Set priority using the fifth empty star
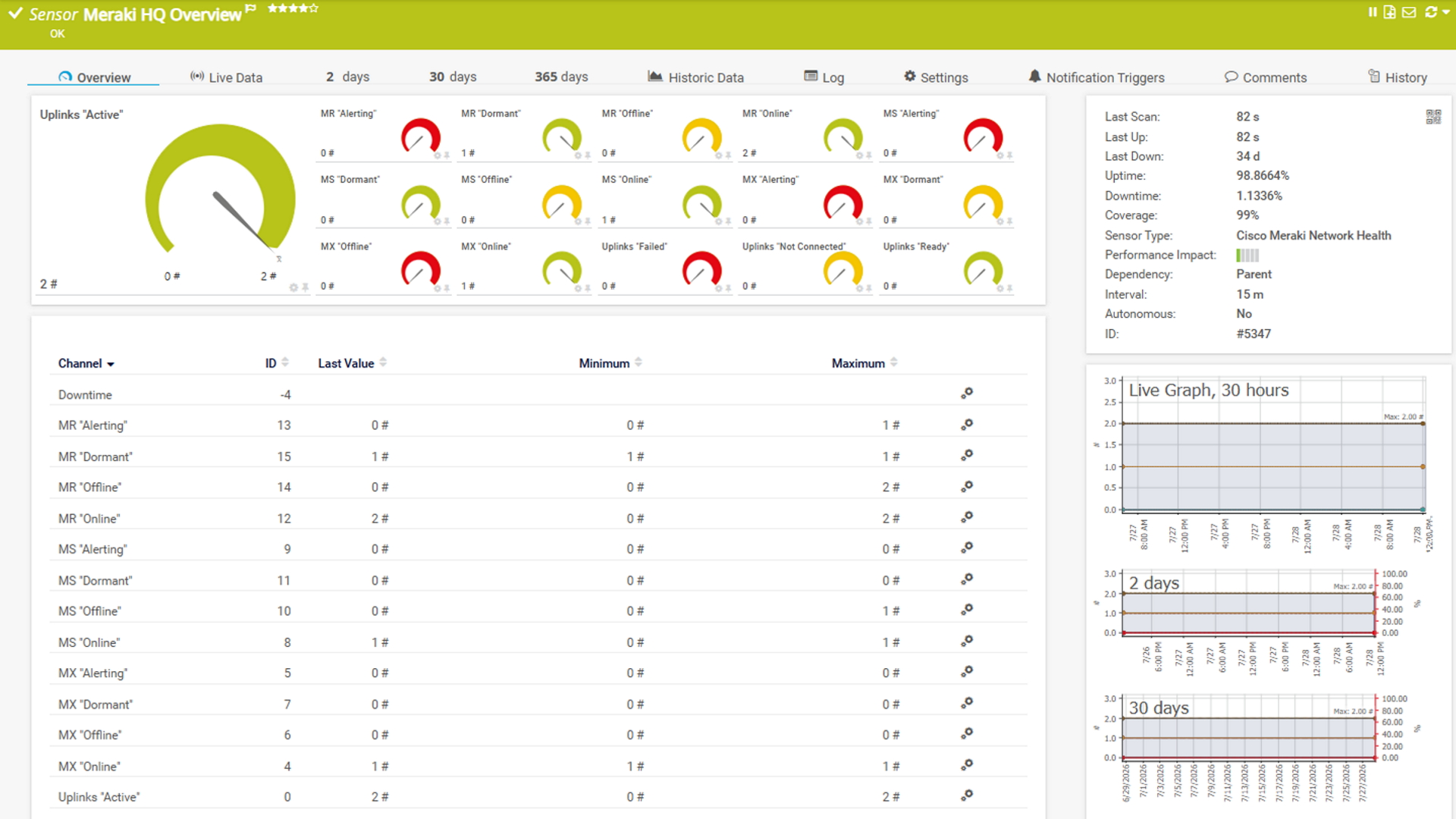This screenshot has height=819, width=1456. click(x=314, y=8)
